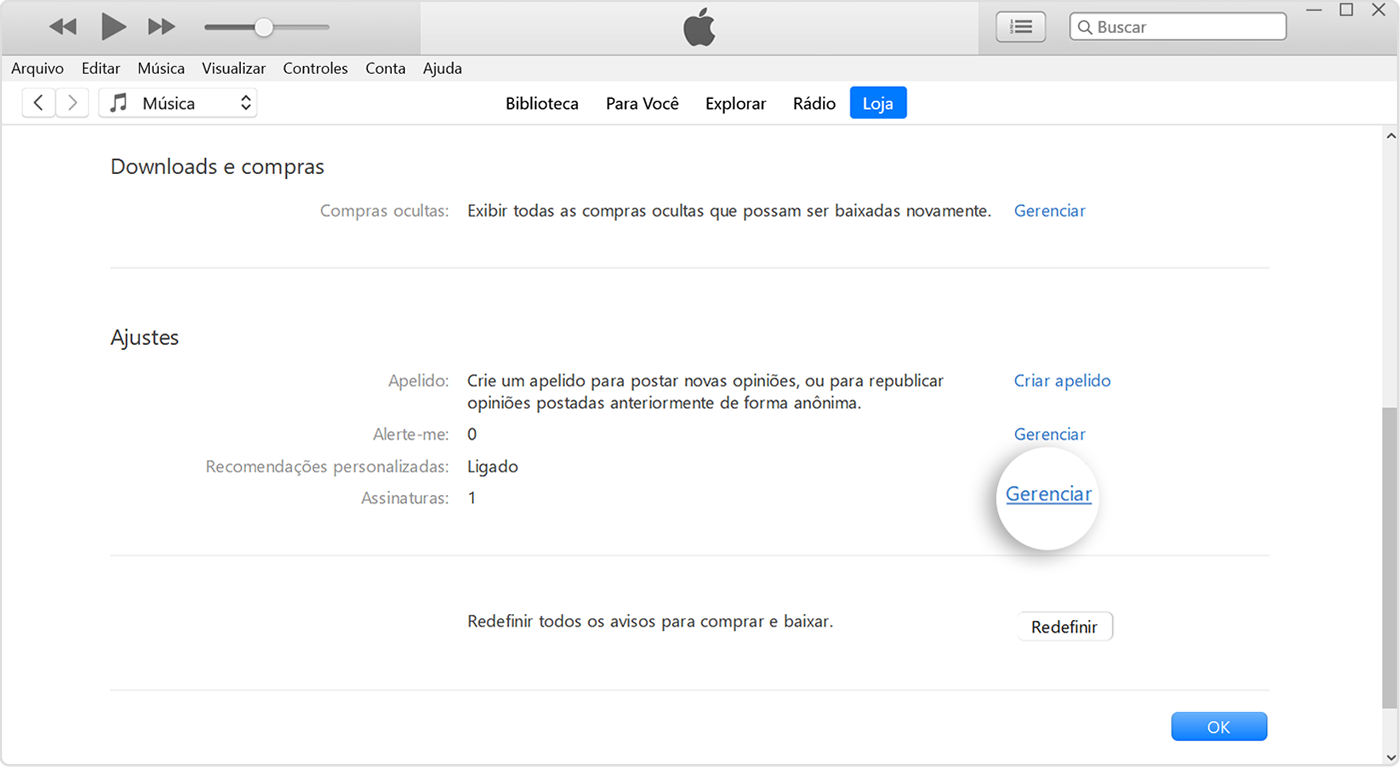Viewport: 1400px width, 768px height.
Task: Skip forward with the fast-forward button
Action: [x=162, y=27]
